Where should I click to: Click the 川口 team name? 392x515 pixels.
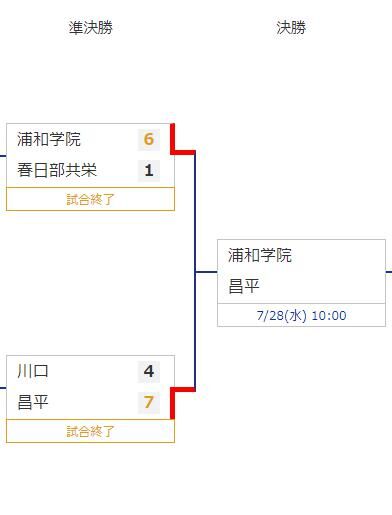(33, 371)
